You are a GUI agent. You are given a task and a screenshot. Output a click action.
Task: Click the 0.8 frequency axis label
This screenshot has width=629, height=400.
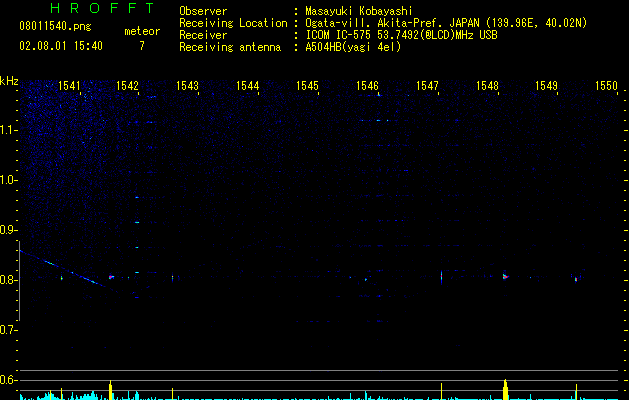click(8, 280)
